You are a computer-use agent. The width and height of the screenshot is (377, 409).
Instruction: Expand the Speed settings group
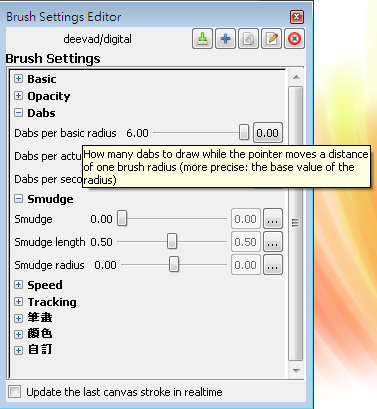coord(19,285)
